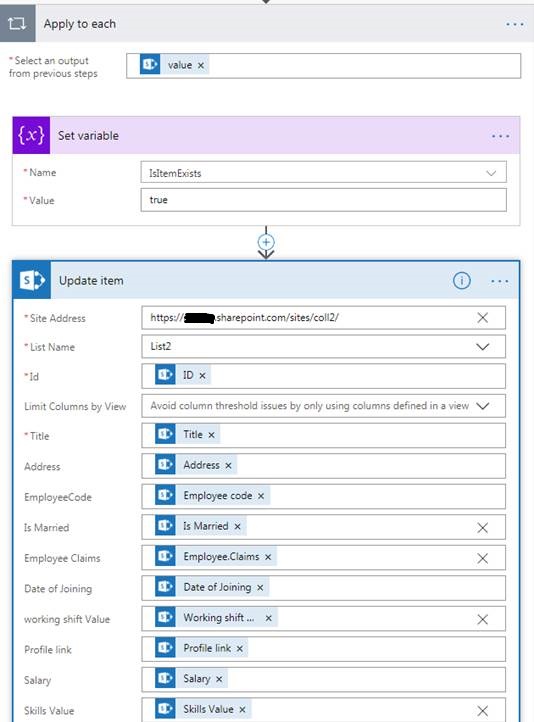The image size is (534, 722).
Task: Click inside the Salary input field
Action: (x=323, y=679)
